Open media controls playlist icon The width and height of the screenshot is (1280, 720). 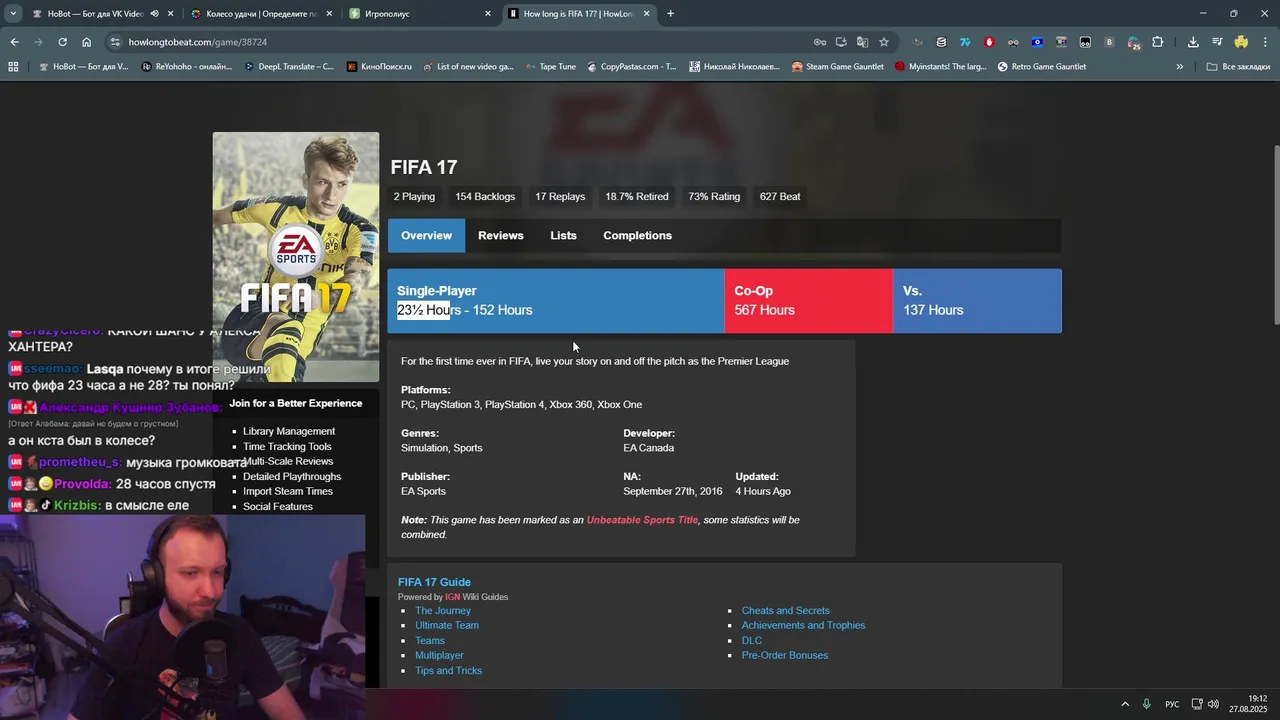[1217, 42]
